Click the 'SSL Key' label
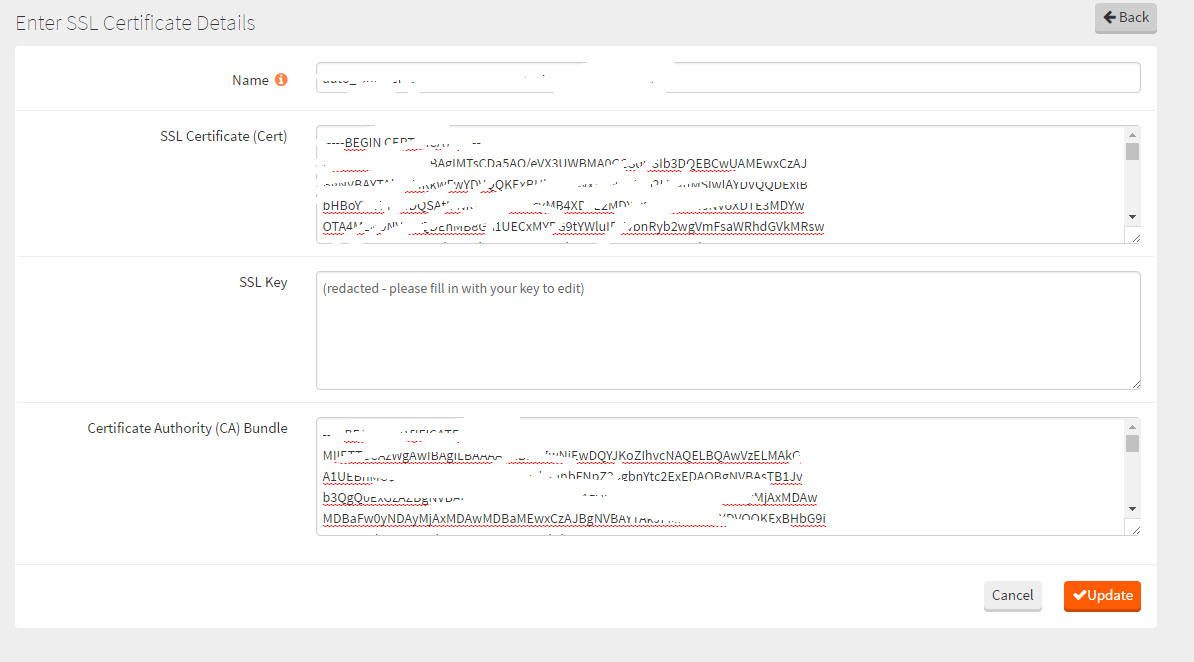The height and width of the screenshot is (662, 1194). 263,282
